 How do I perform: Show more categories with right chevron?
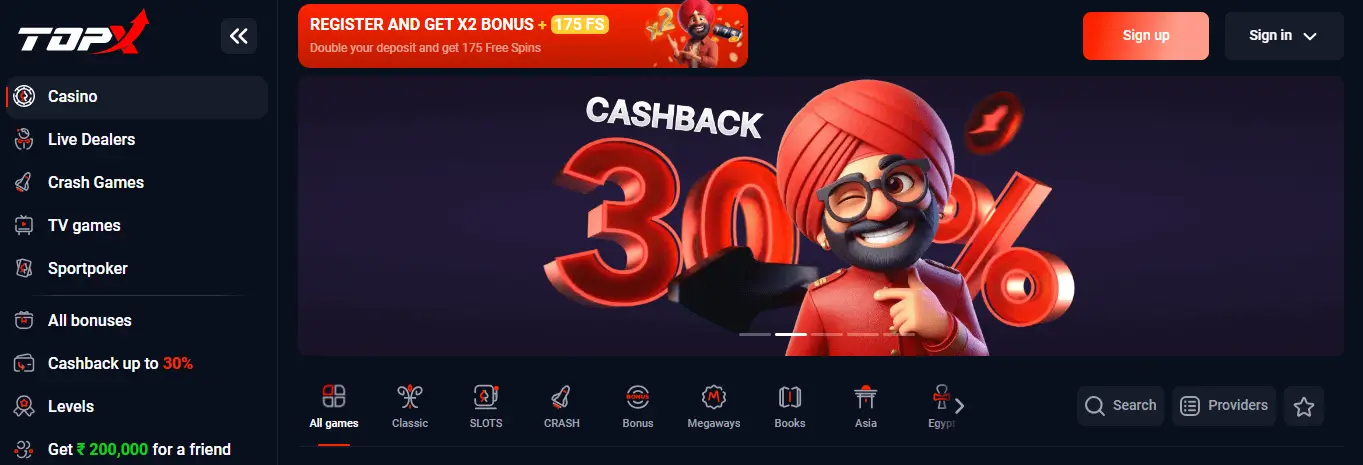point(960,406)
